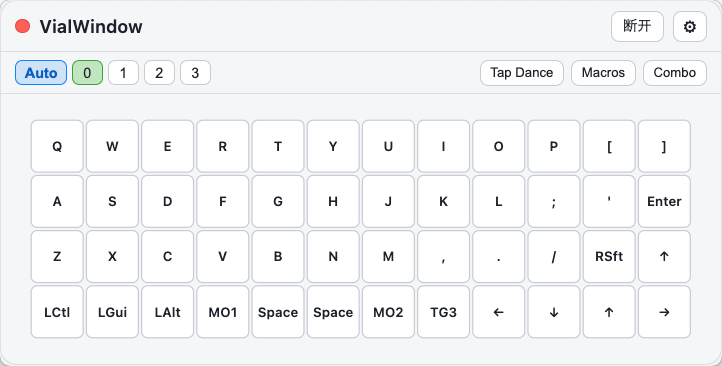
Task: Switch to layer 3
Action: pos(195,73)
